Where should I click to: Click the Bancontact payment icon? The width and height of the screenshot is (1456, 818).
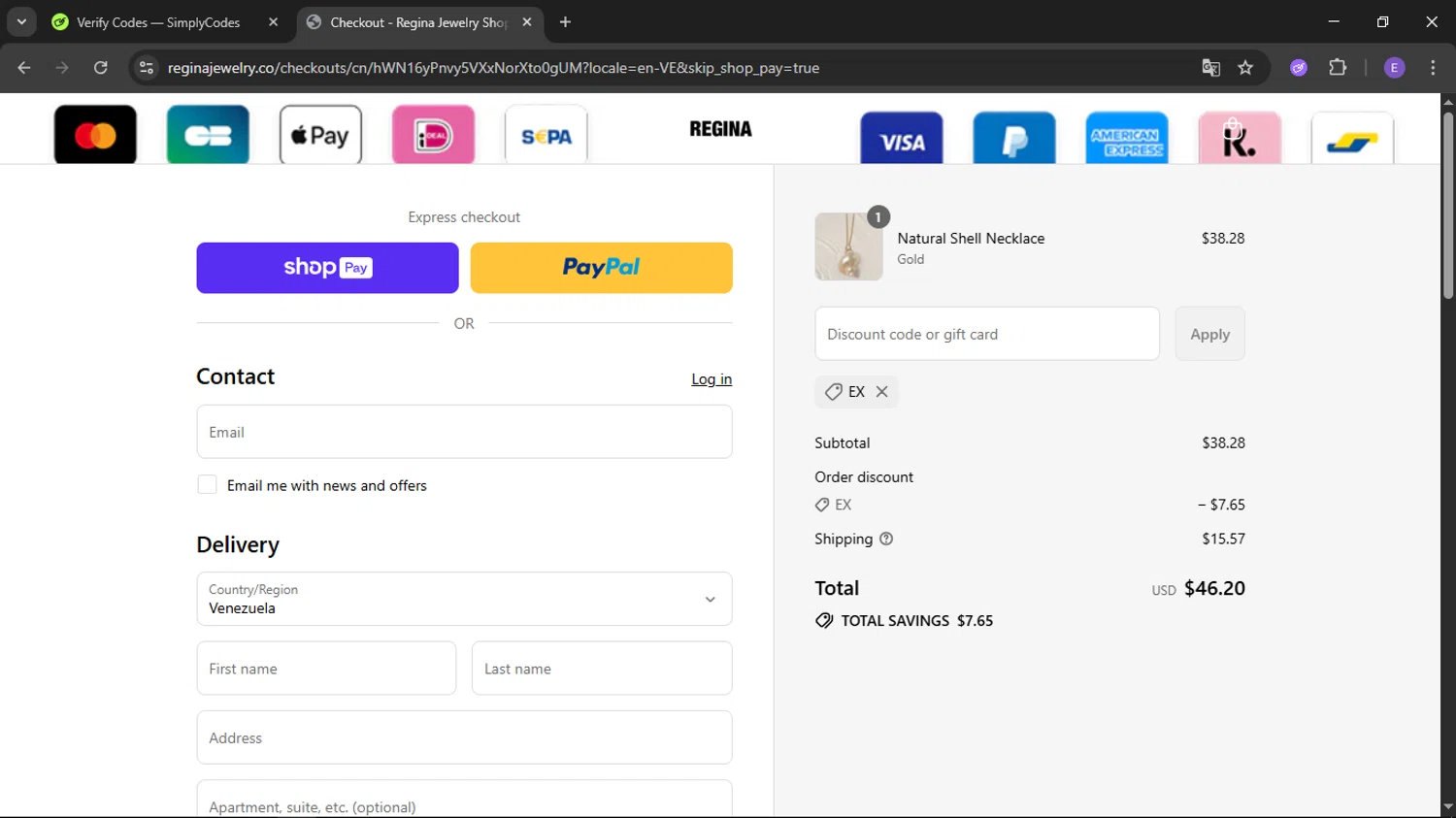coord(1352,138)
